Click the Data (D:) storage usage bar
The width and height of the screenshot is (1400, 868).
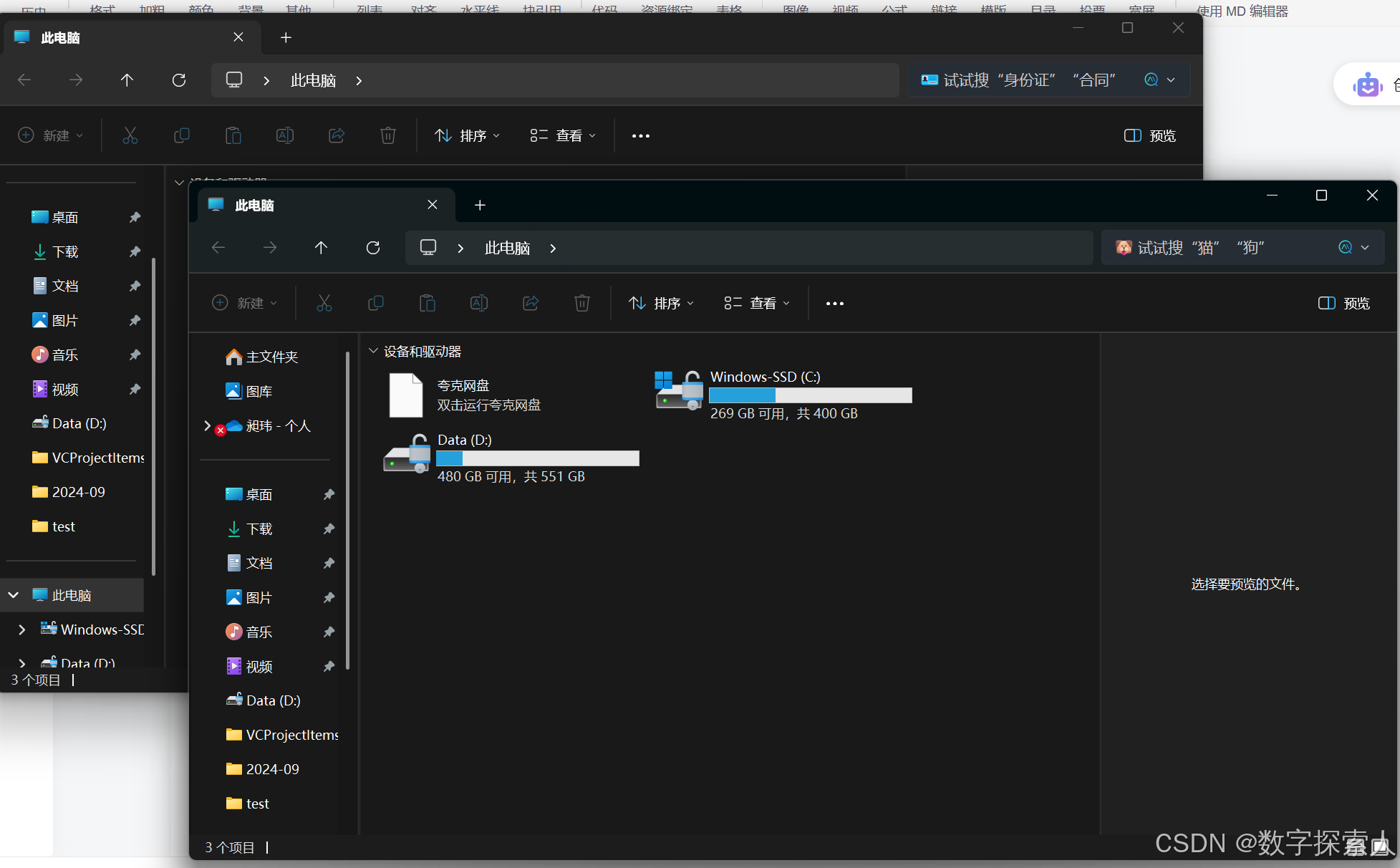click(537, 458)
